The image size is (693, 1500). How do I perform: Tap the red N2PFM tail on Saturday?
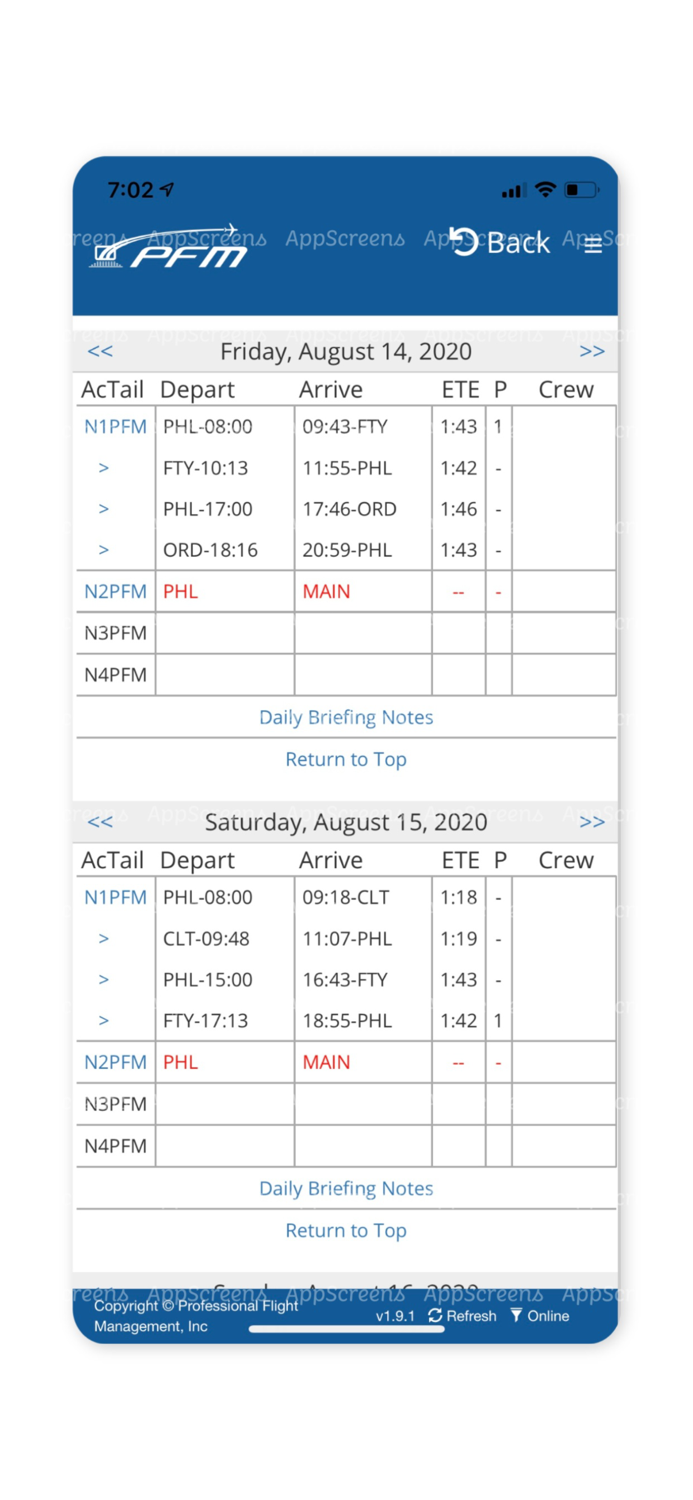[x=115, y=1063]
